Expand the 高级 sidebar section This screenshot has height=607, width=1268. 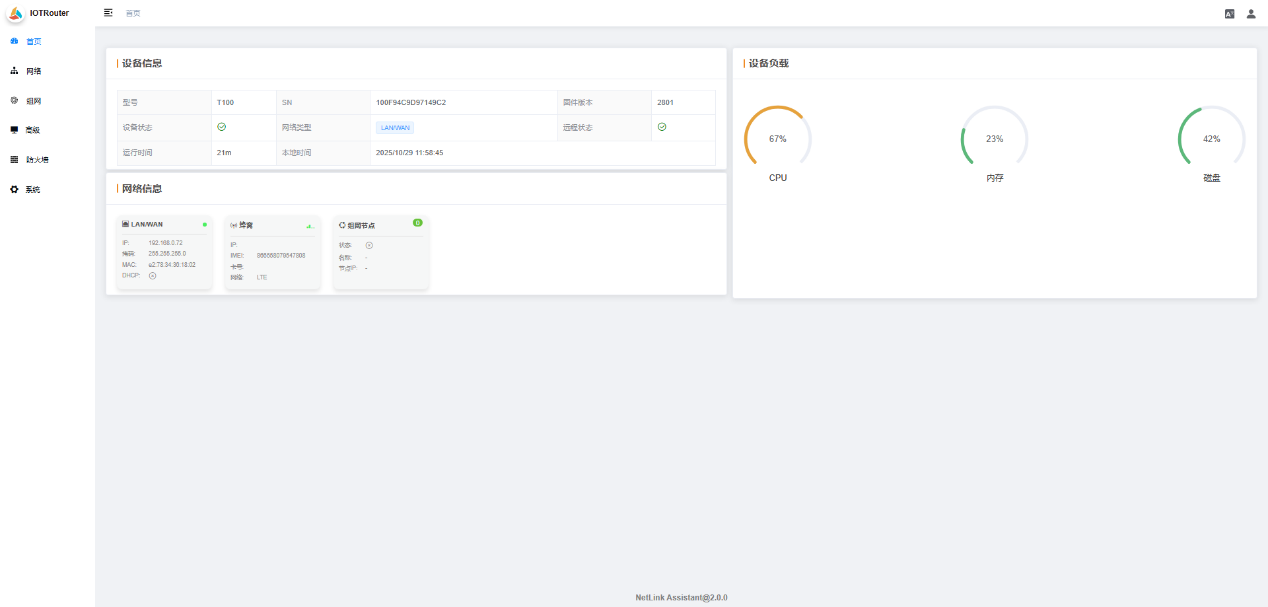33,130
